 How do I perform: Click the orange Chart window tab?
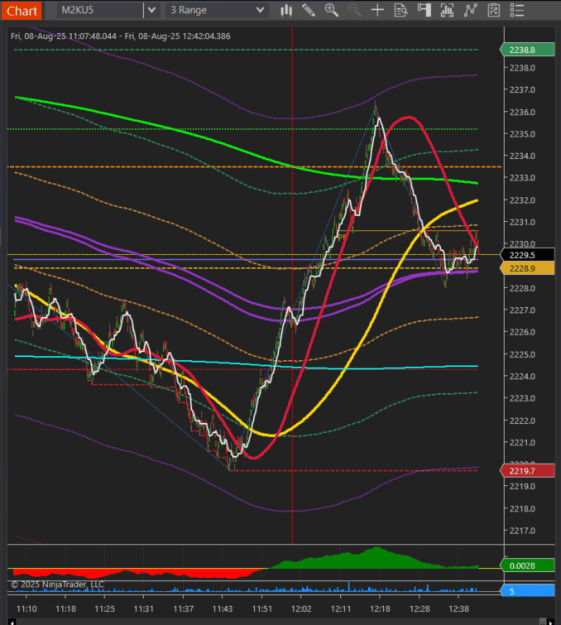pos(22,11)
